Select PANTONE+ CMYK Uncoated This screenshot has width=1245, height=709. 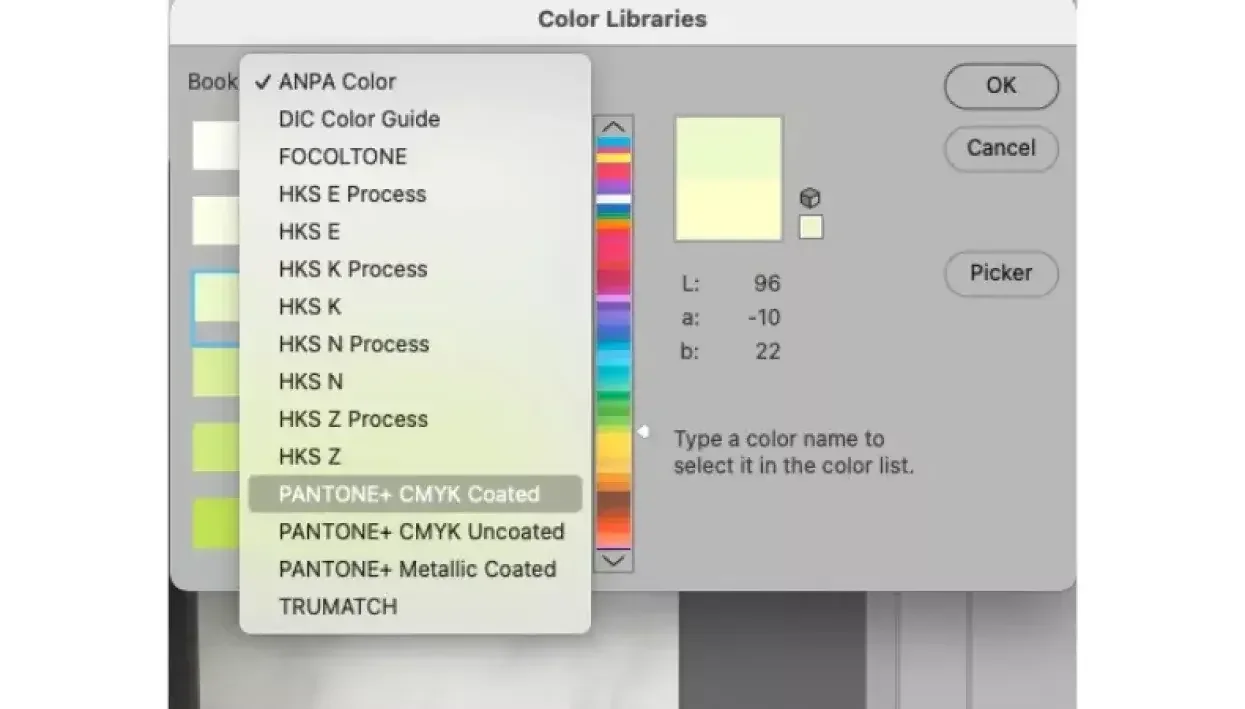421,532
